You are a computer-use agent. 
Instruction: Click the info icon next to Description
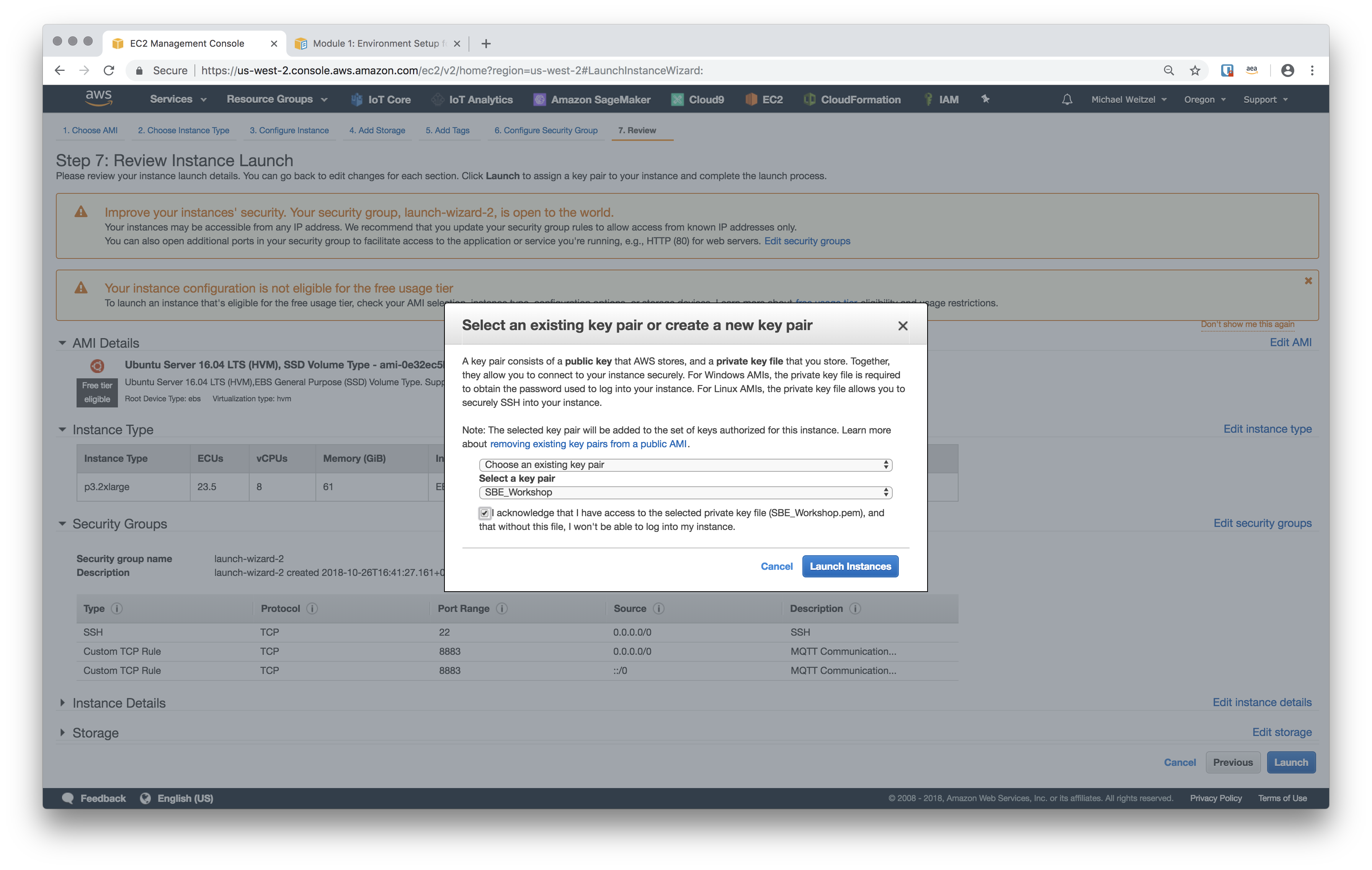pos(855,608)
